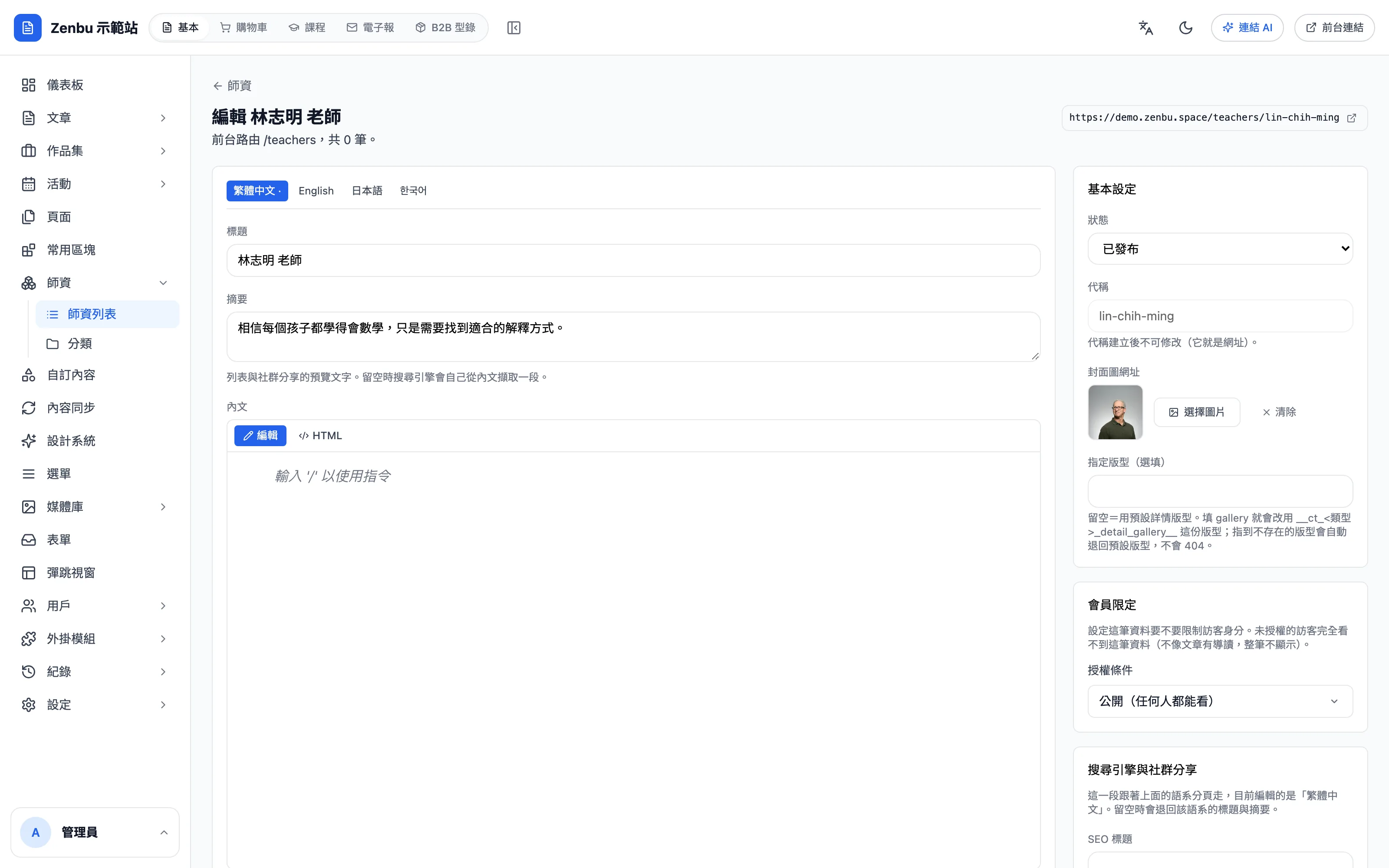Screen dimensions: 1389x868
Task: Expand the 管理員 user menu chevron
Action: 164,832
